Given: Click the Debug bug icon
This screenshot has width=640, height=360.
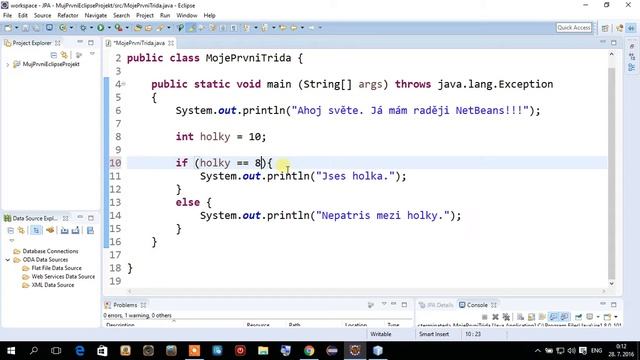Looking at the screenshot, I should (83, 28).
